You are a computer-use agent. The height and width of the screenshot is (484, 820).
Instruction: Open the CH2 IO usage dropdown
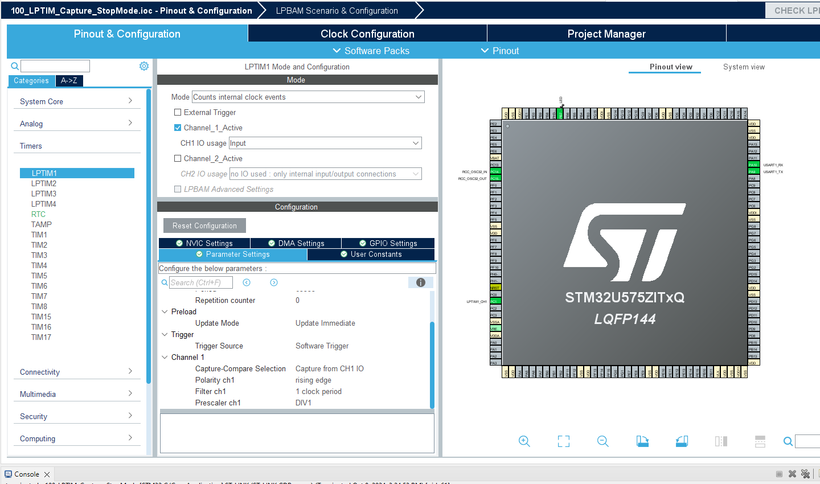coord(325,174)
